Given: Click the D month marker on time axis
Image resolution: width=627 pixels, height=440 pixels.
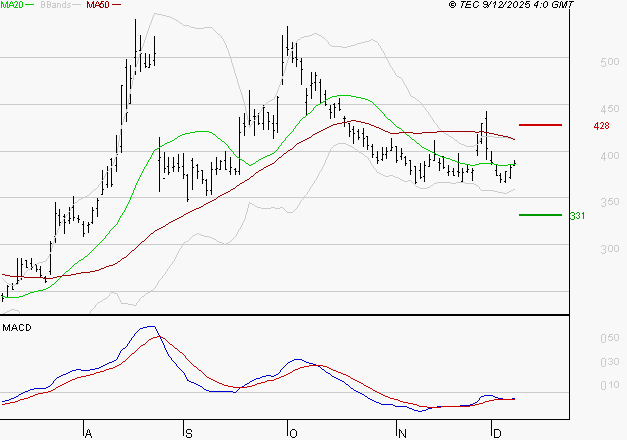Looking at the screenshot, I should [x=497, y=434].
